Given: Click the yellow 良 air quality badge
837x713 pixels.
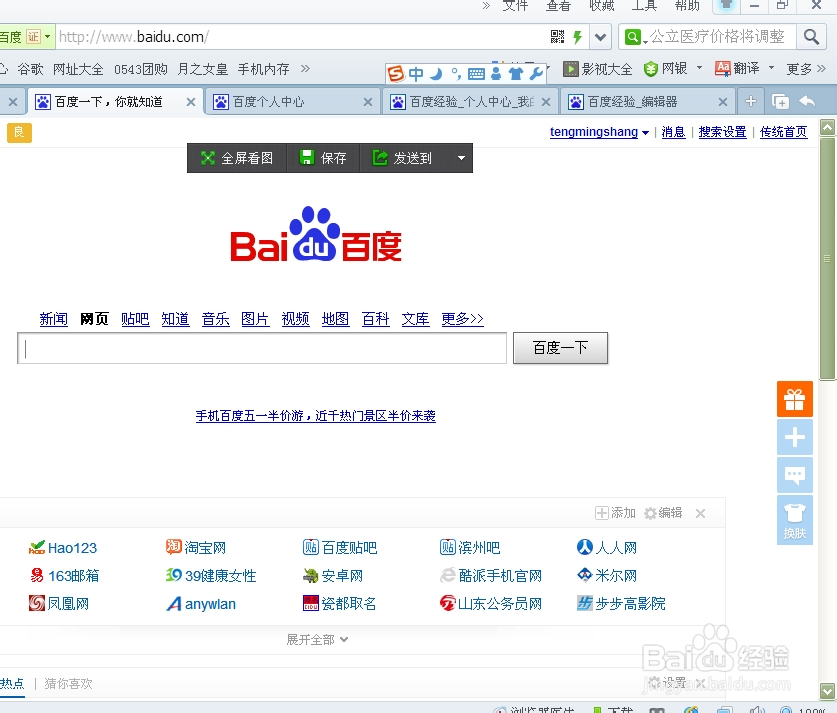Looking at the screenshot, I should coord(19,132).
